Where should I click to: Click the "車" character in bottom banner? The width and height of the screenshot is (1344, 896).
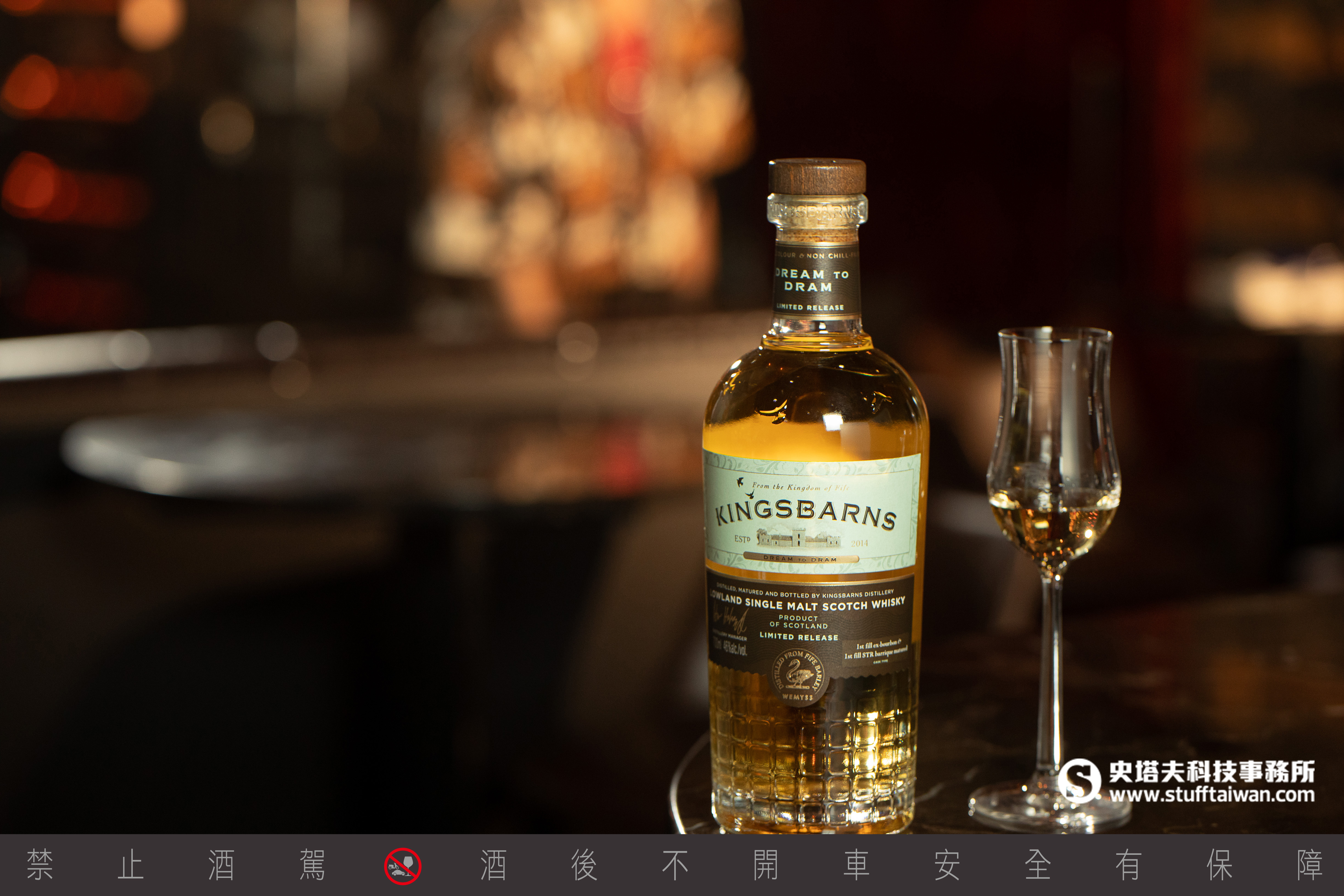[x=856, y=865]
